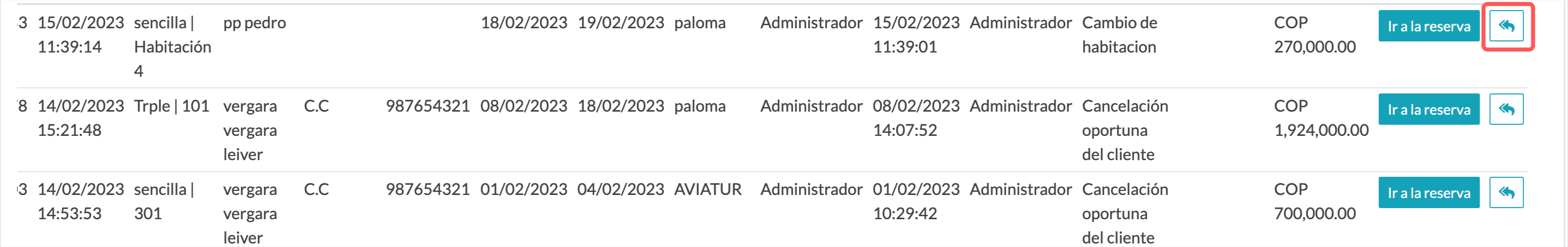Click the undo arrow icon in Trple 101 row

tap(1506, 110)
